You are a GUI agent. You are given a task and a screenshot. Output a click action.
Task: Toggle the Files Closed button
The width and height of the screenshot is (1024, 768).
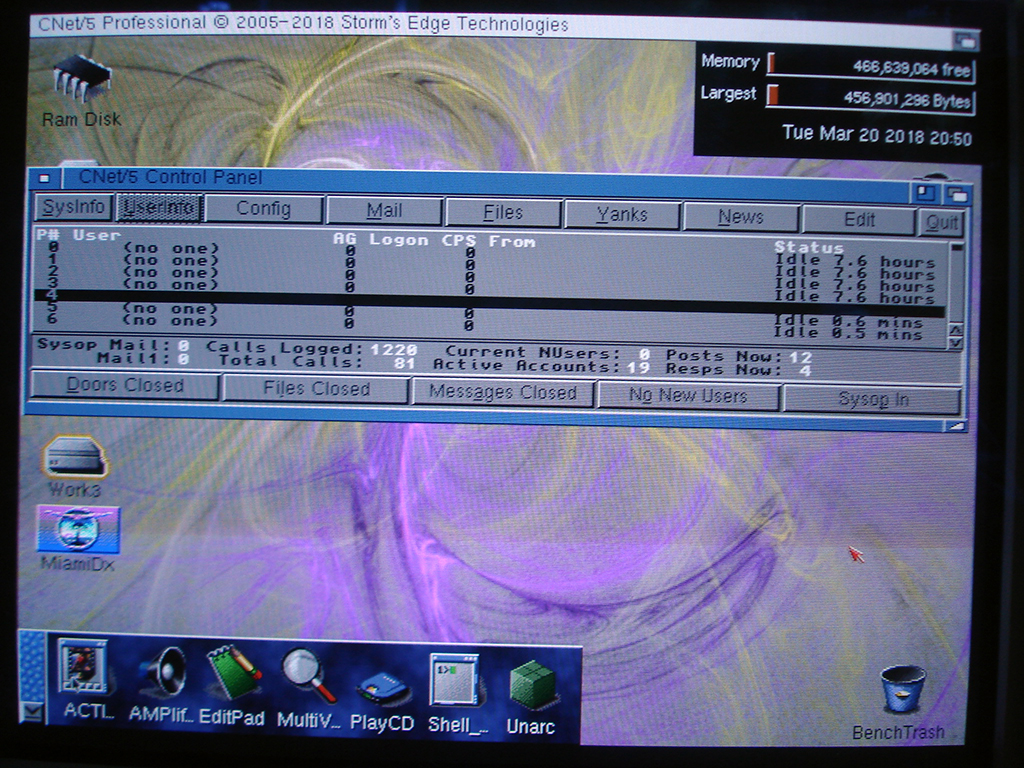pyautogui.click(x=317, y=389)
